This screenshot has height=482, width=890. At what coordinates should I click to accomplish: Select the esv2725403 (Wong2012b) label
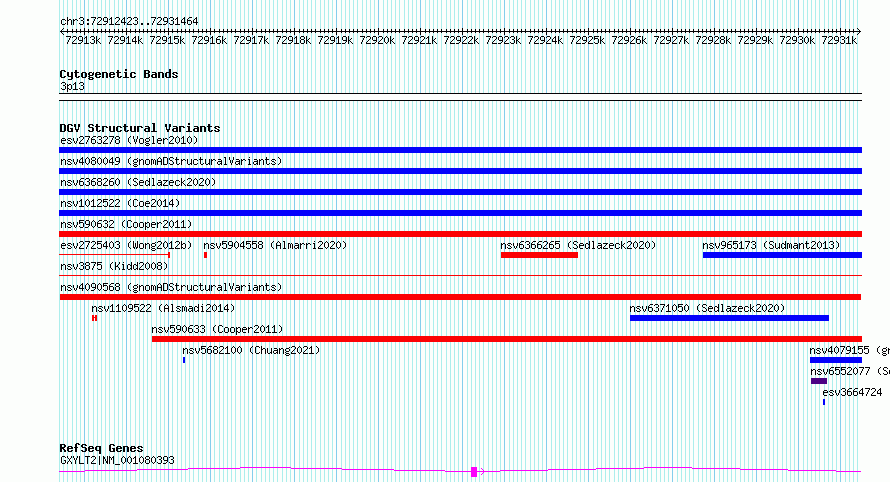pos(126,245)
